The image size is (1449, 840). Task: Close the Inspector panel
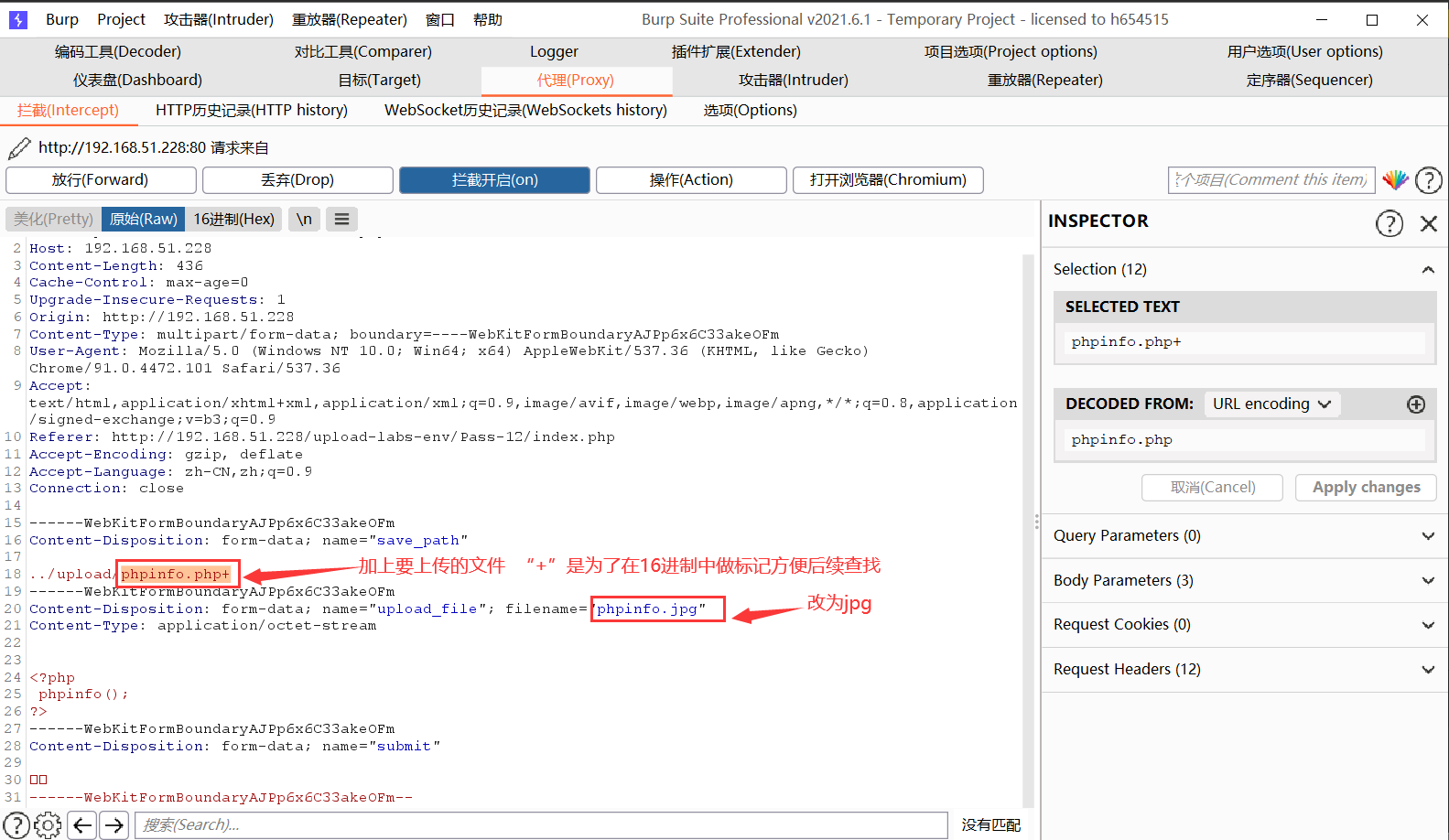(x=1428, y=223)
